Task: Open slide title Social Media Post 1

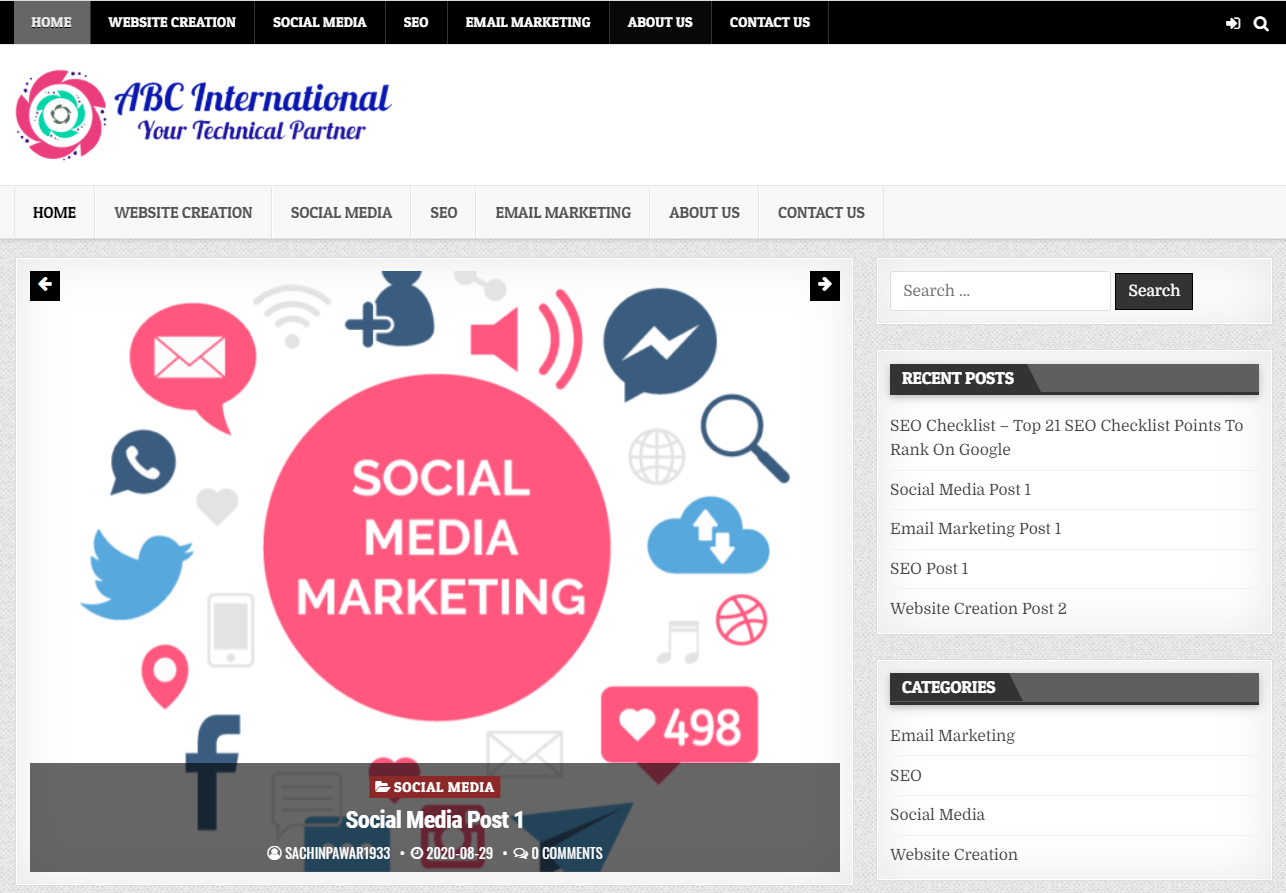Action: point(434,820)
